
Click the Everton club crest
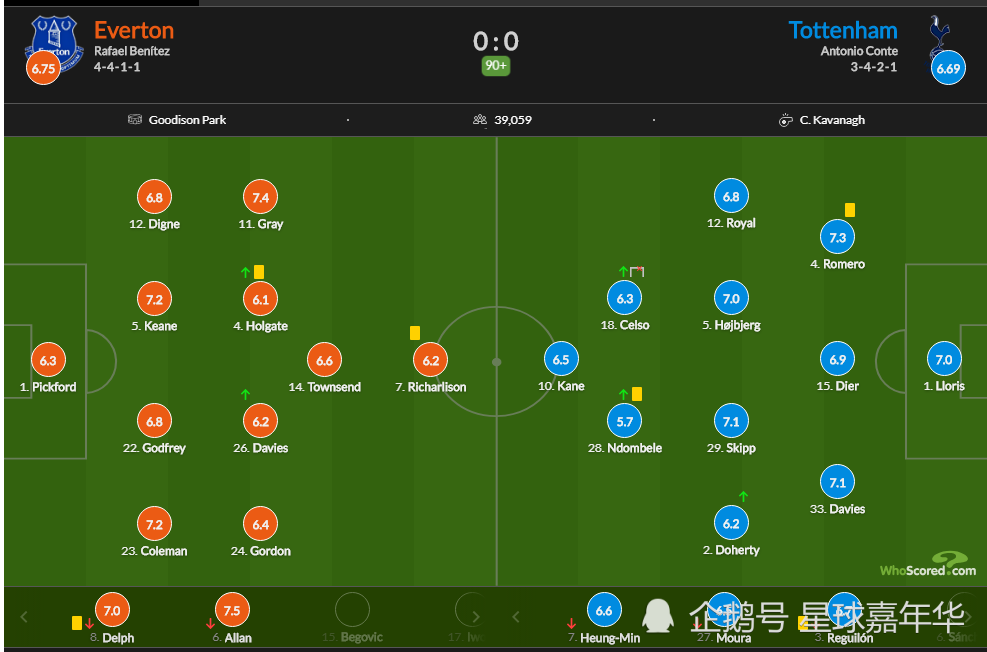click(54, 43)
